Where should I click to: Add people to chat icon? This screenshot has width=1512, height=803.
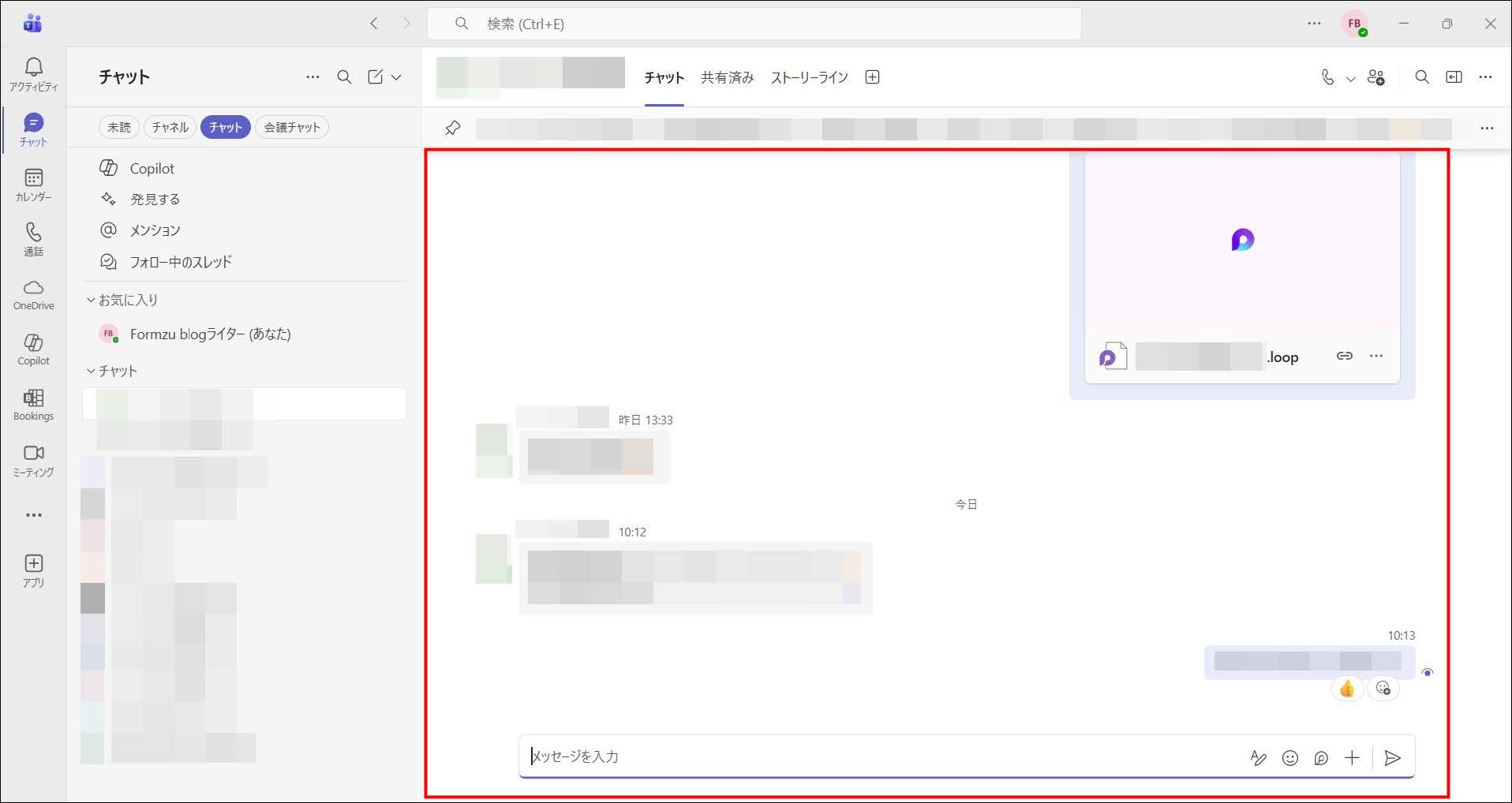pyautogui.click(x=1375, y=77)
